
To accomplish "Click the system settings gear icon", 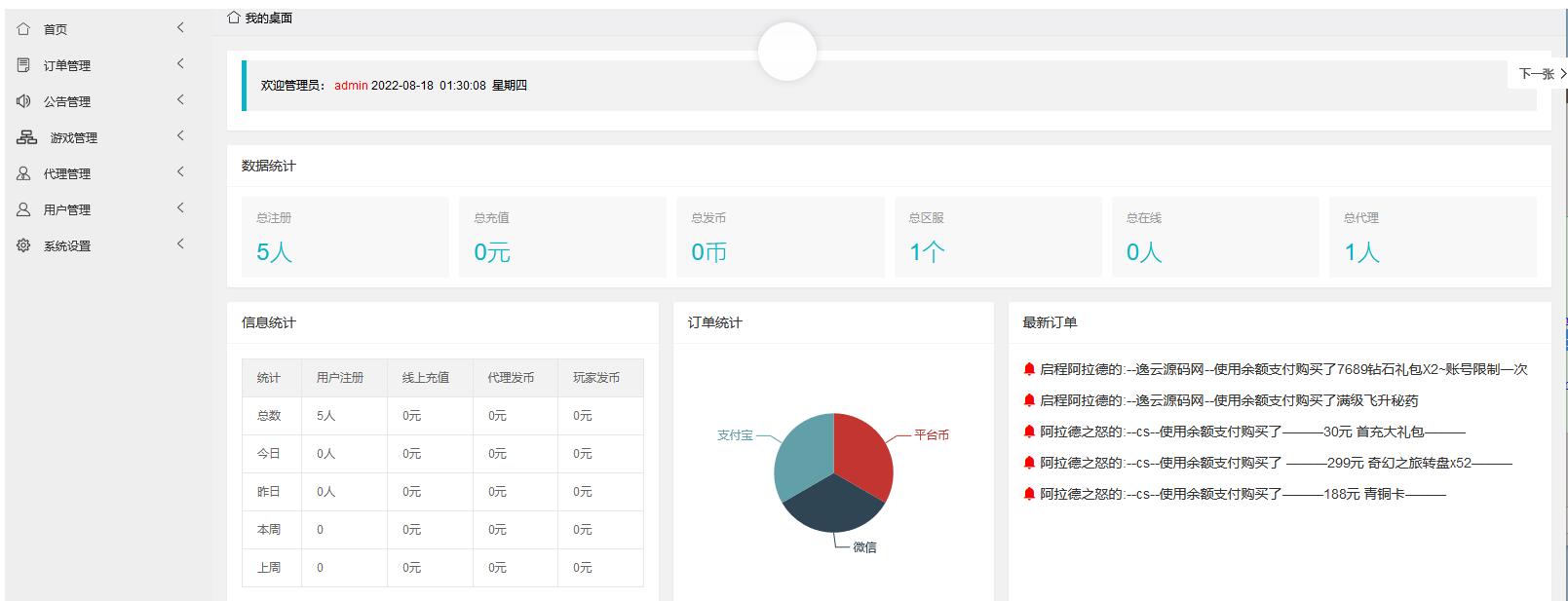I will click(x=23, y=245).
